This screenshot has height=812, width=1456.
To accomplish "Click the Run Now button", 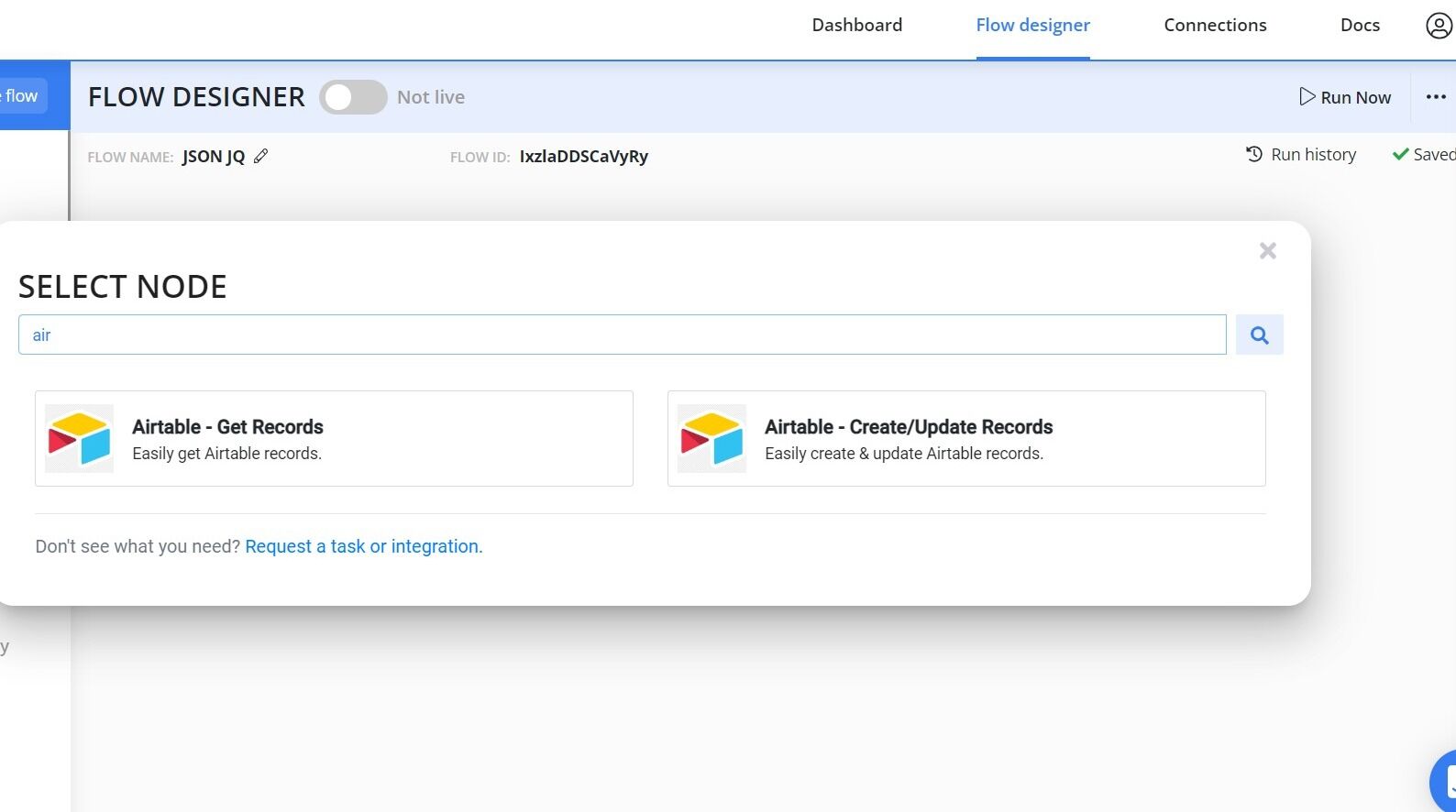I will point(1345,97).
